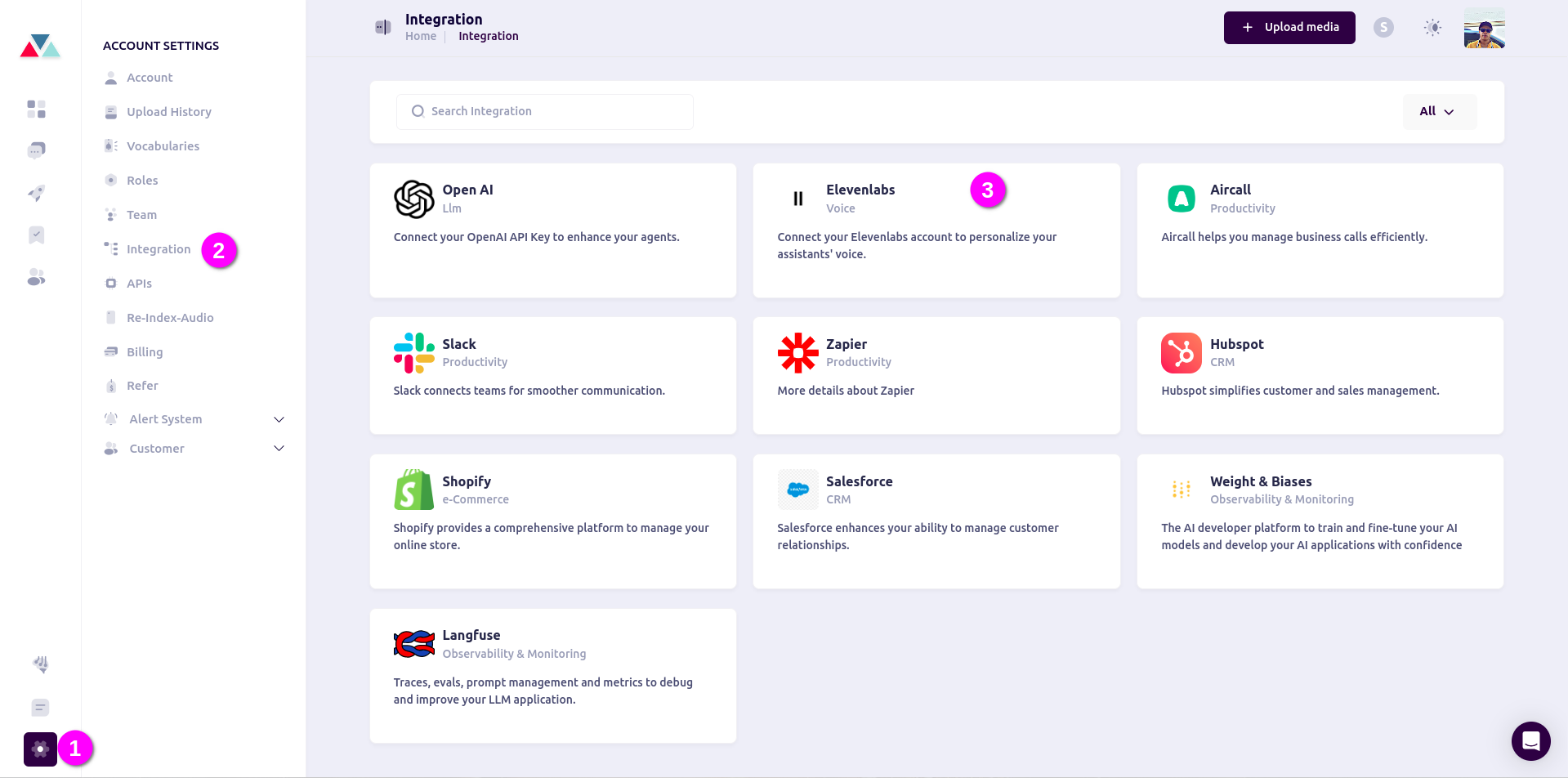Click the Upload media button
This screenshot has width=1568, height=778.
1289,28
